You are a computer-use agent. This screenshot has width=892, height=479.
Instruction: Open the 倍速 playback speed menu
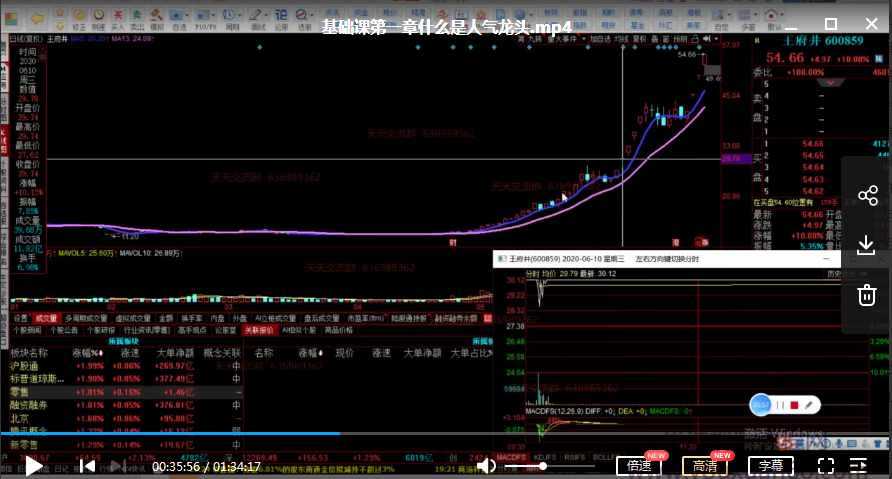click(x=639, y=465)
